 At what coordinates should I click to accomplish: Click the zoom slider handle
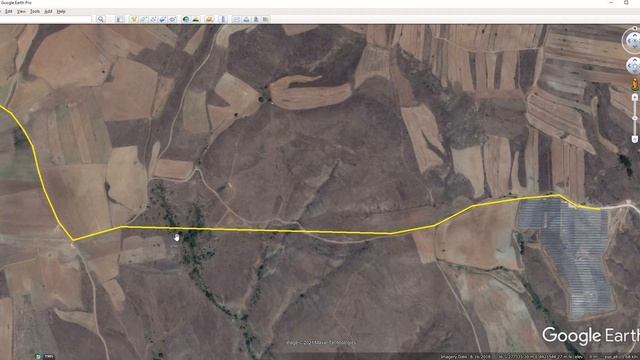click(x=635, y=118)
